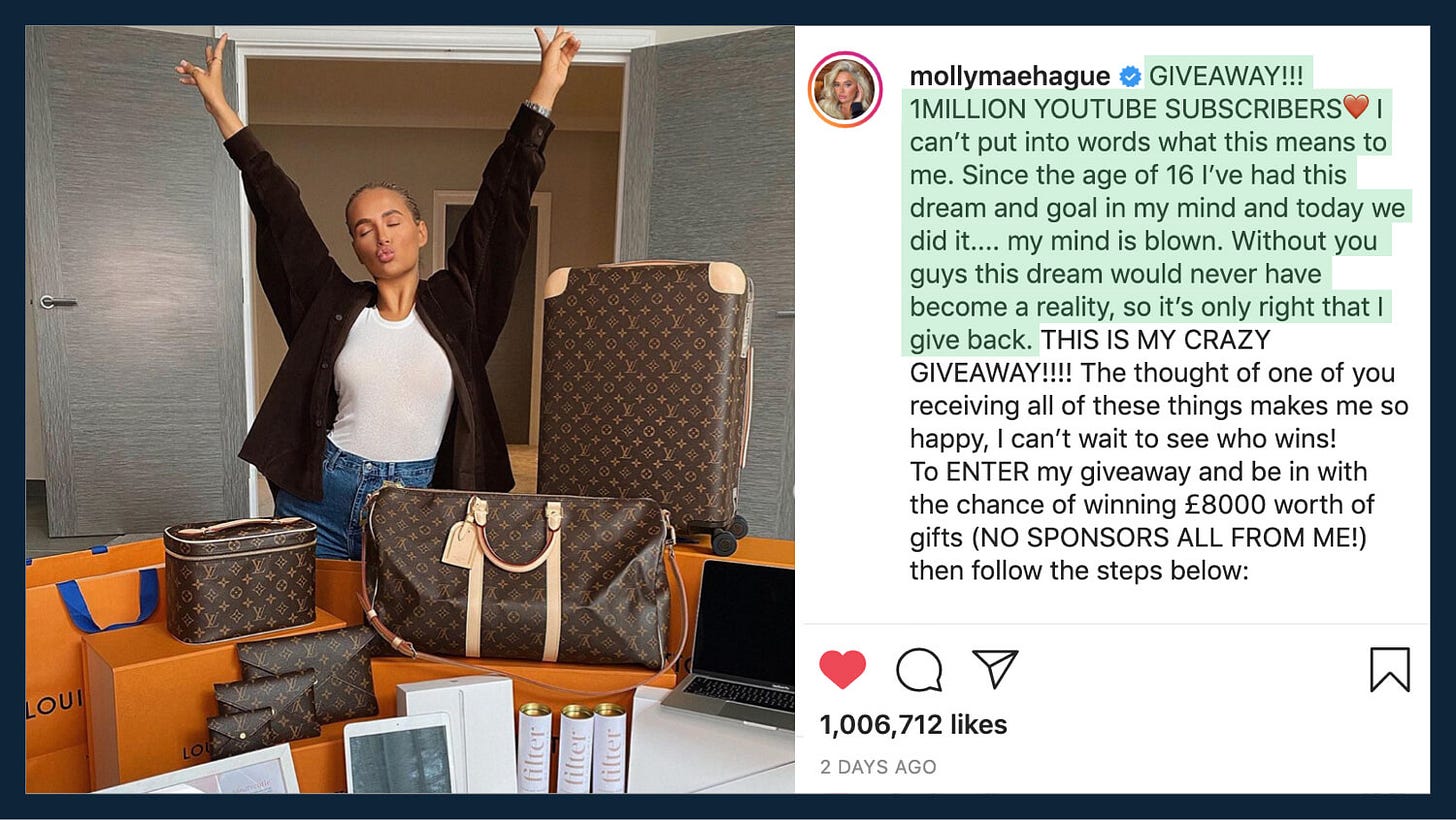
Task: Click the tablet at photo bottom
Action: [x=398, y=753]
